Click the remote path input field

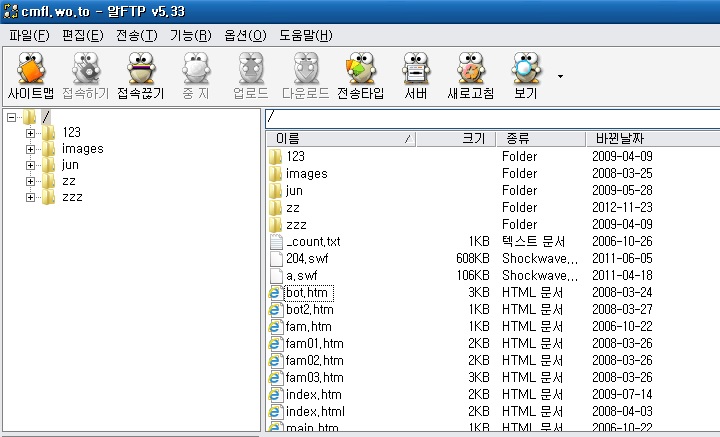coord(490,117)
